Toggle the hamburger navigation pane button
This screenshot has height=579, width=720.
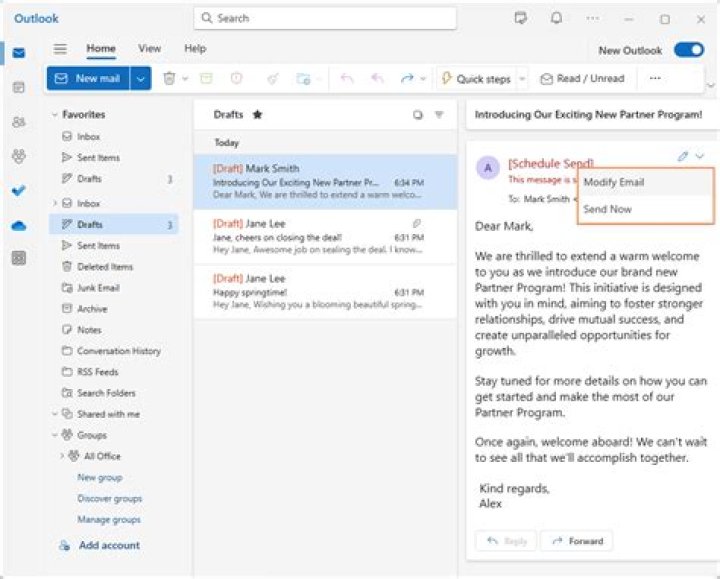[60, 49]
